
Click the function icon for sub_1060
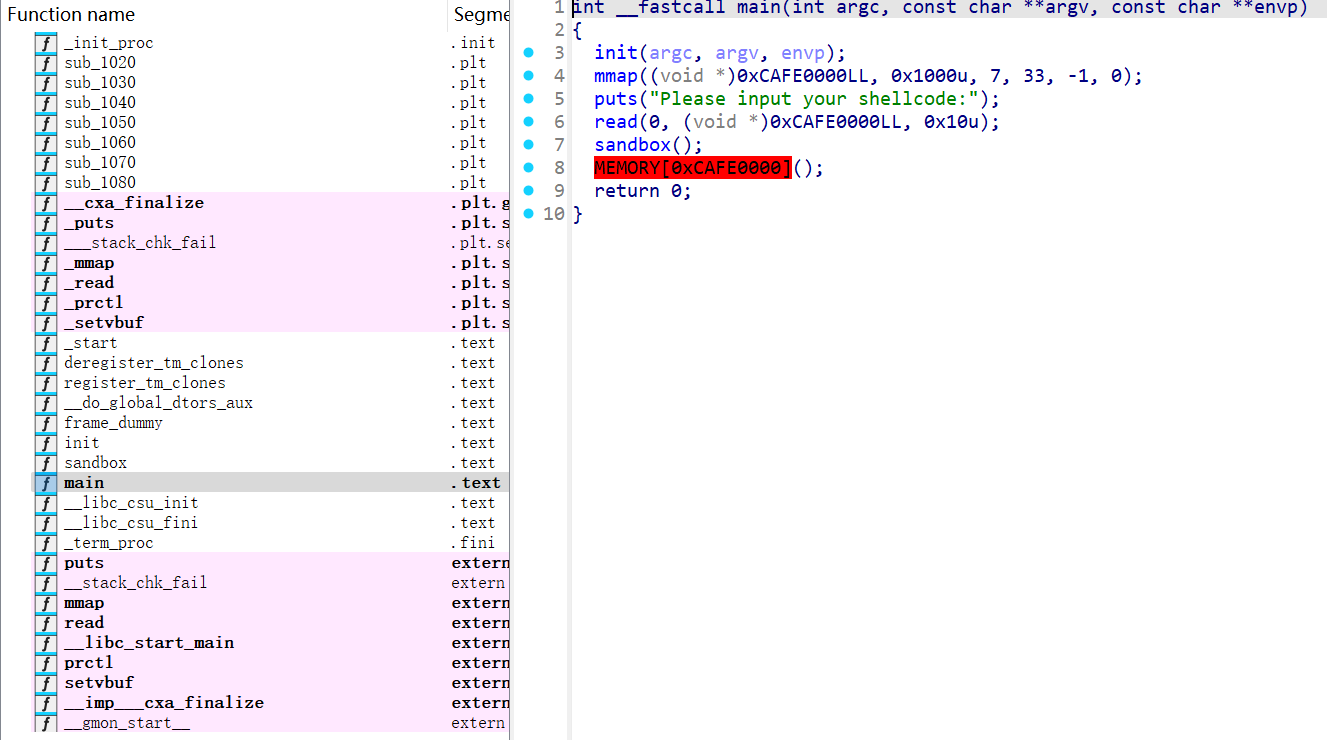46,143
